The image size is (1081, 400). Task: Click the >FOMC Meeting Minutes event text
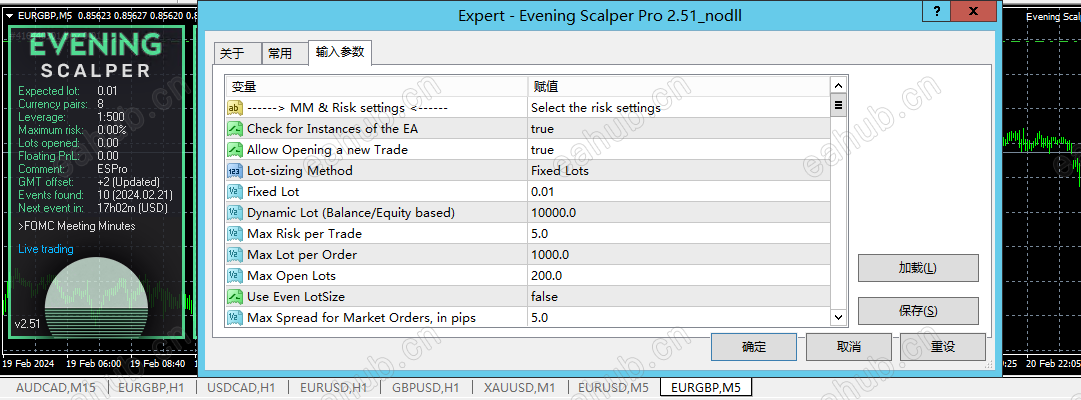click(77, 226)
